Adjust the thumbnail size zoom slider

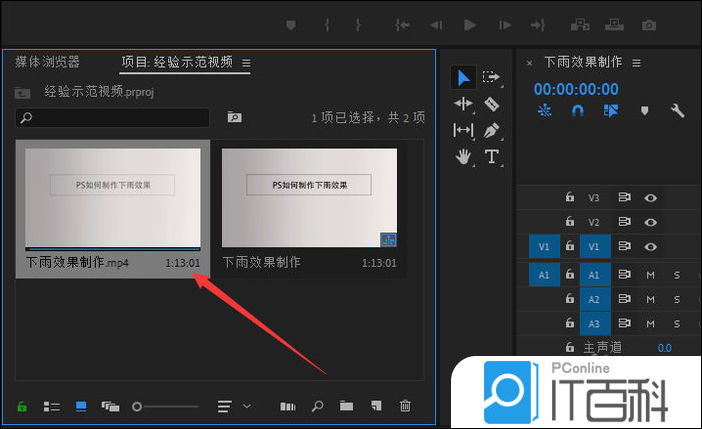(x=138, y=406)
